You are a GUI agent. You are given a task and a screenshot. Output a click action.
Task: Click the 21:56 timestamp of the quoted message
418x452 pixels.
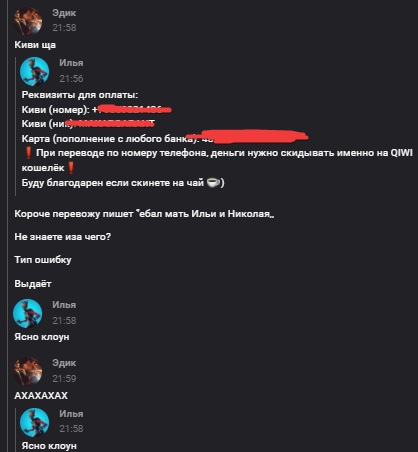pyautogui.click(x=71, y=78)
